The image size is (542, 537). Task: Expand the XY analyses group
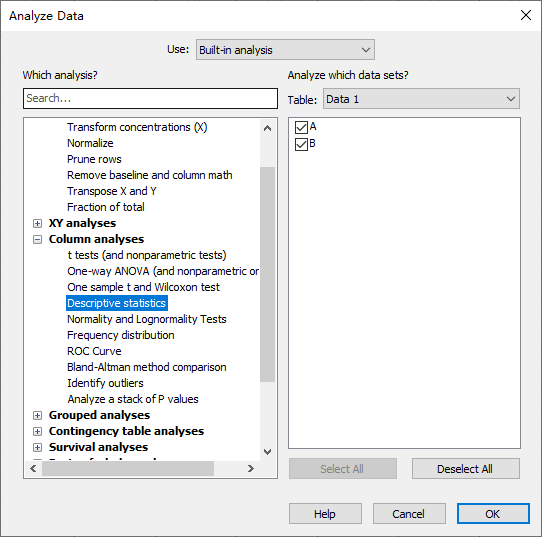pos(37,223)
